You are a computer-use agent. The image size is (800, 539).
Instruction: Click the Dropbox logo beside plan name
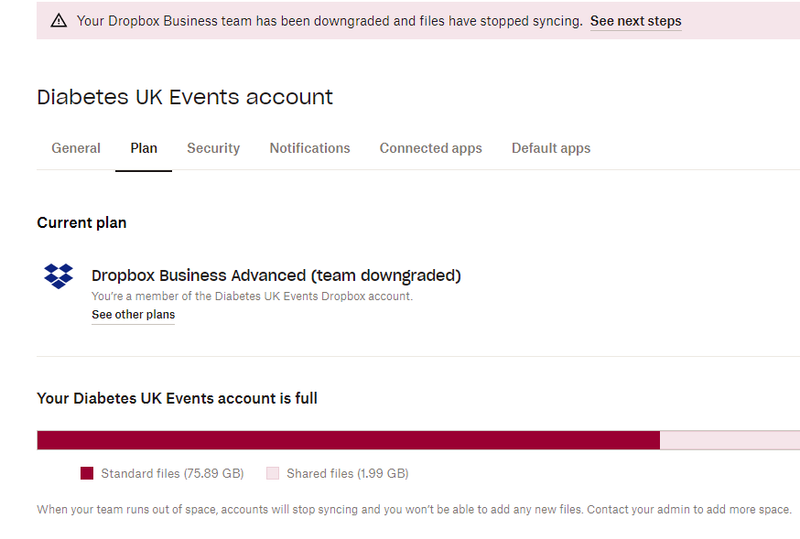coord(59,276)
